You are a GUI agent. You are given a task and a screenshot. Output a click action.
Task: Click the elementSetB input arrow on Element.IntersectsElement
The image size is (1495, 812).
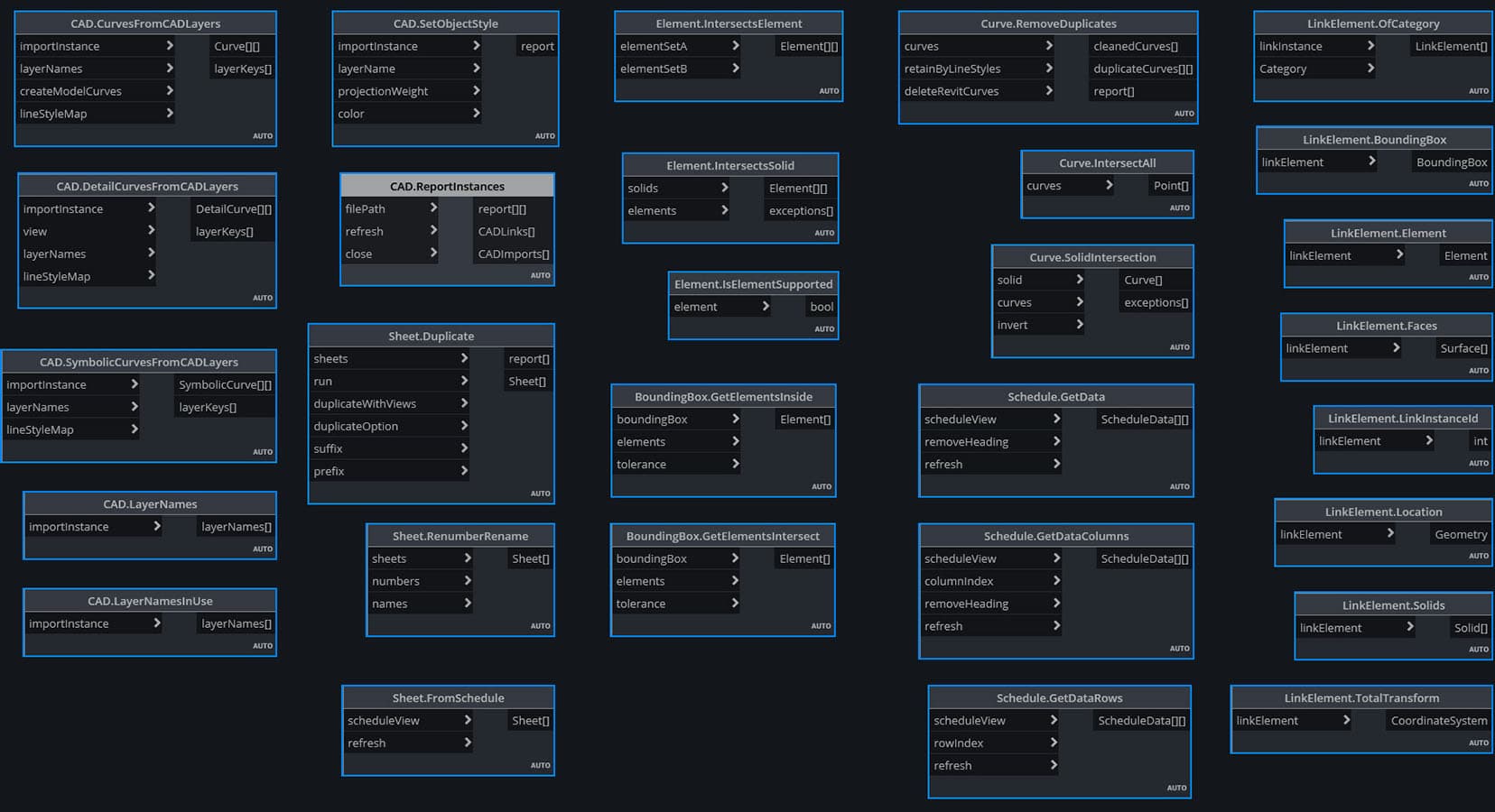pyautogui.click(x=735, y=68)
